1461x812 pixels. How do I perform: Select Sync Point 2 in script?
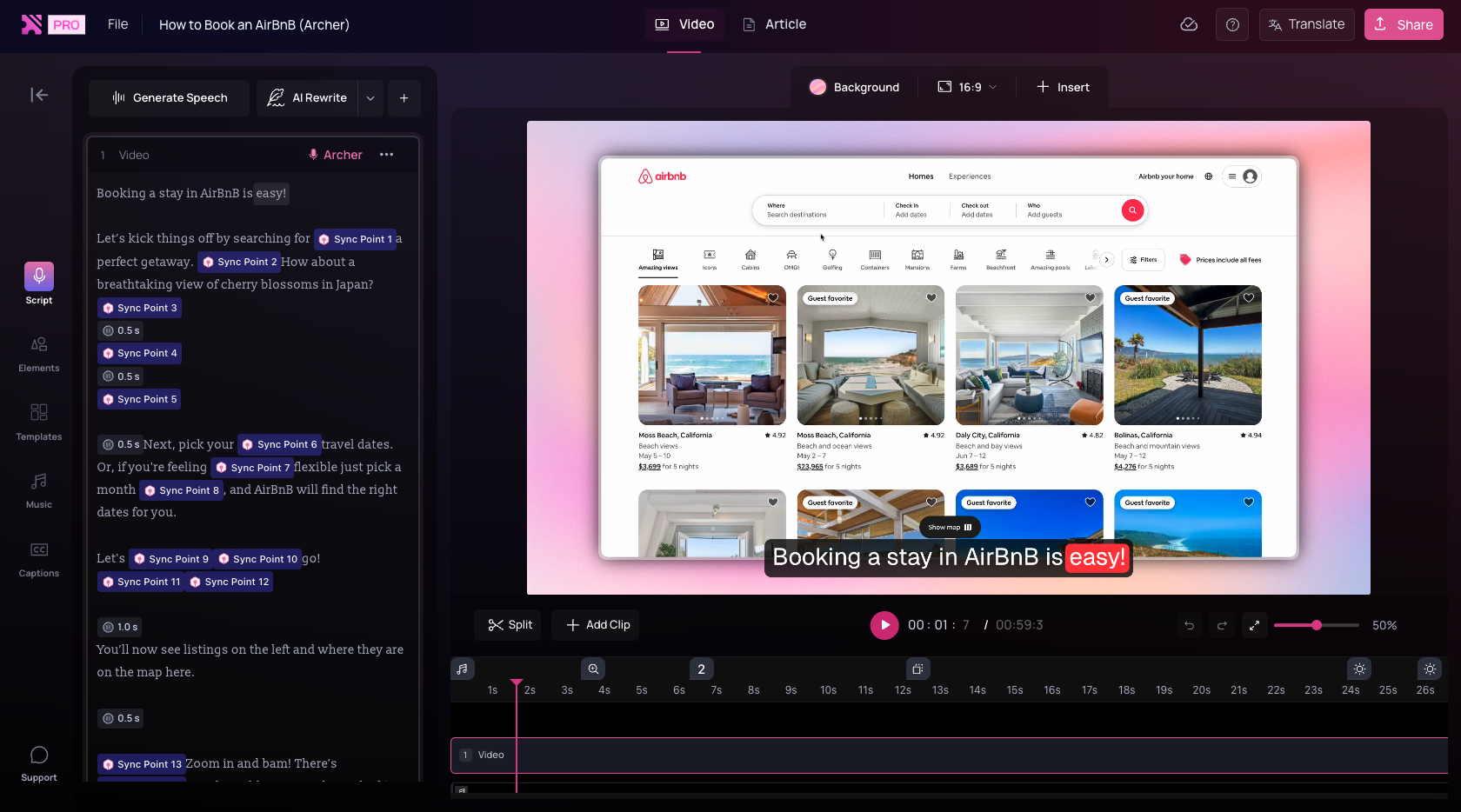239,262
